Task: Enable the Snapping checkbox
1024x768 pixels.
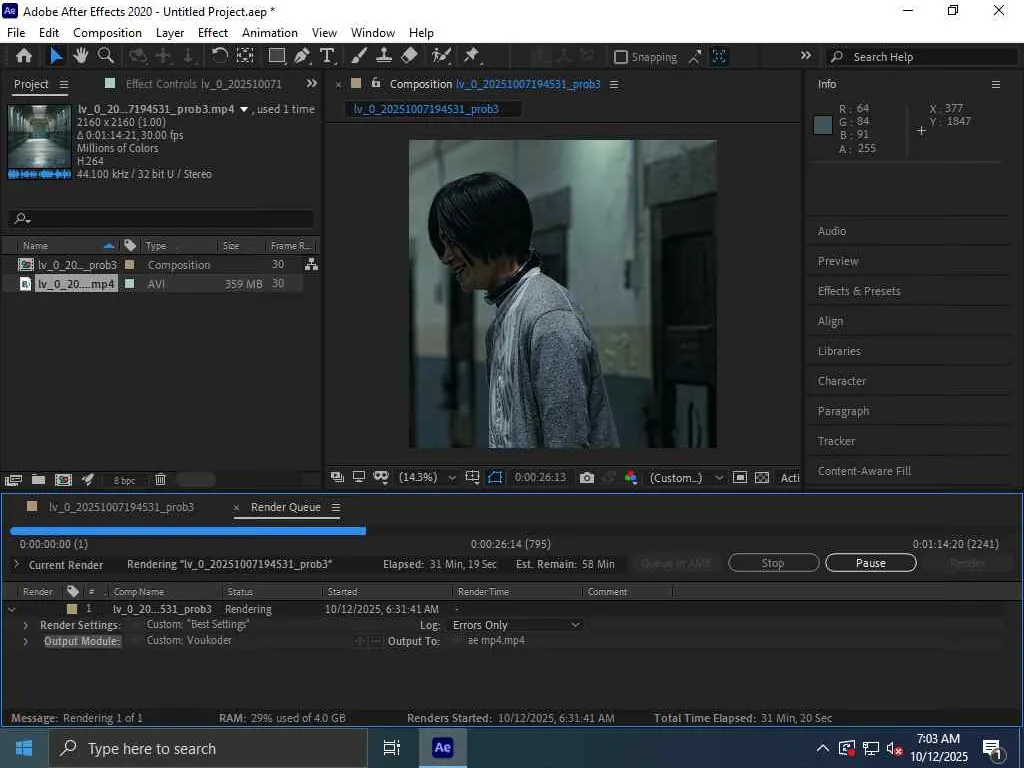Action: coord(621,57)
